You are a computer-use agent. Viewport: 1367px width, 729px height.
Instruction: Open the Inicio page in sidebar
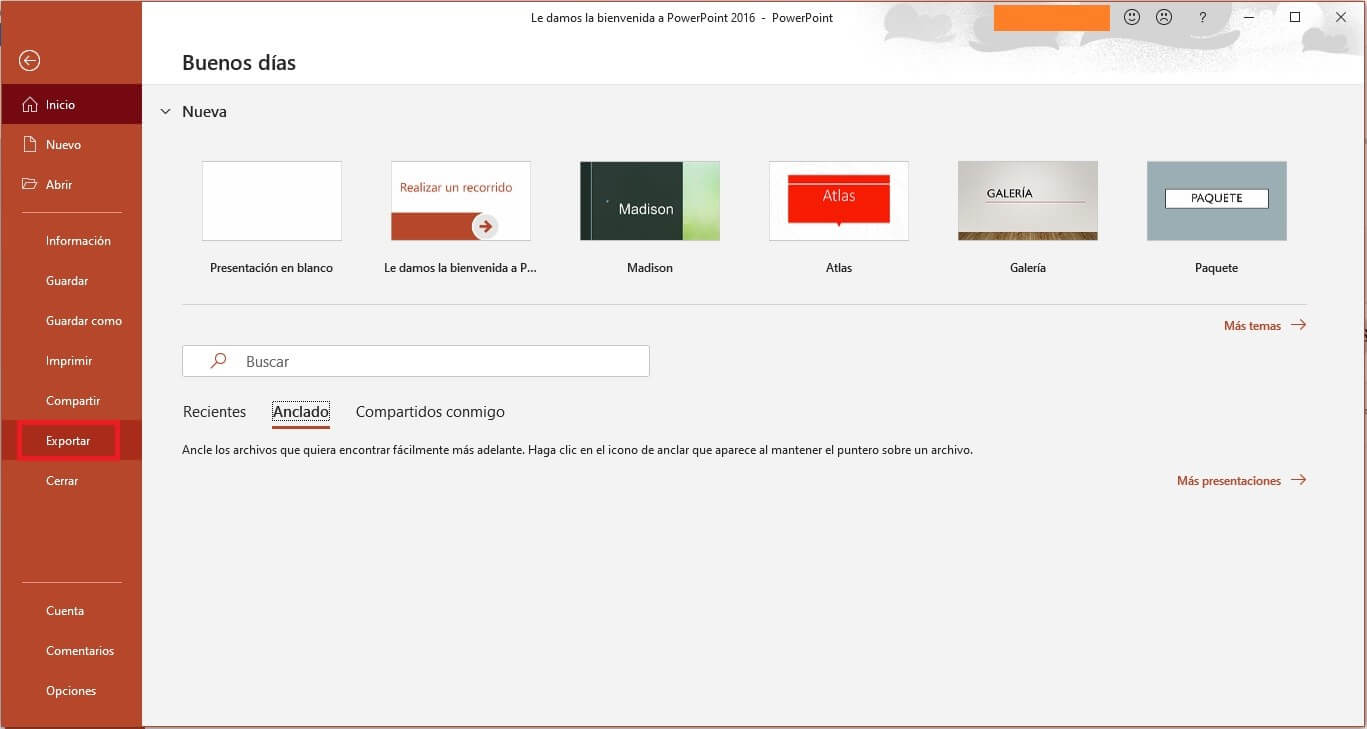coord(60,105)
